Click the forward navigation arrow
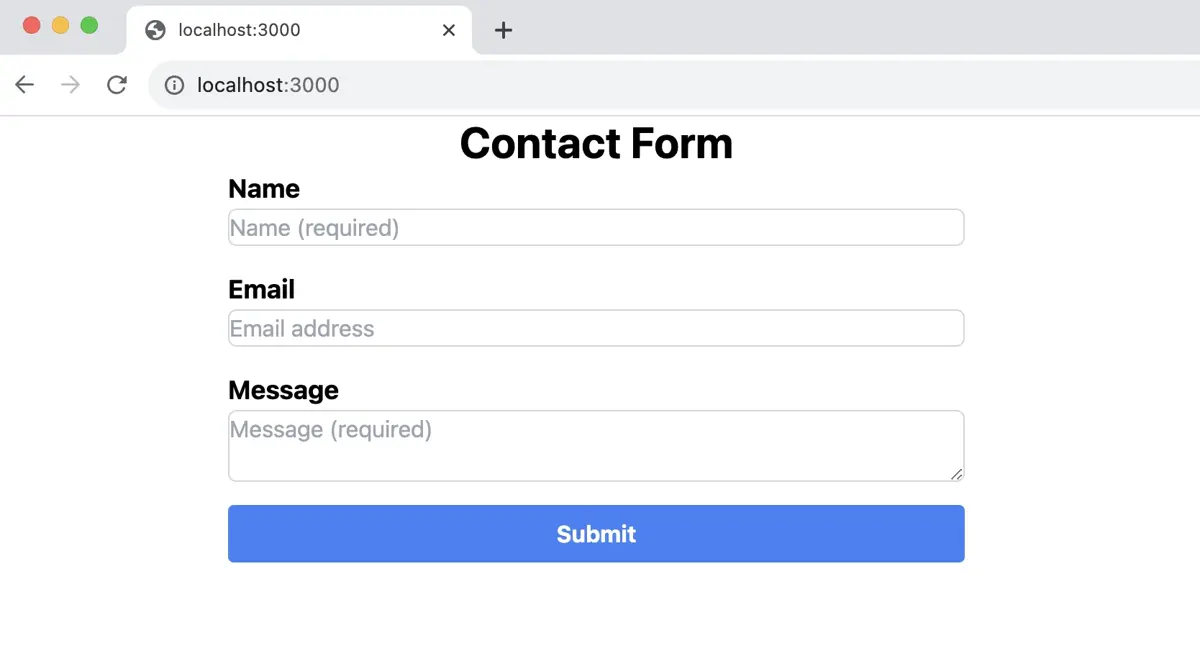1200x666 pixels. point(70,85)
